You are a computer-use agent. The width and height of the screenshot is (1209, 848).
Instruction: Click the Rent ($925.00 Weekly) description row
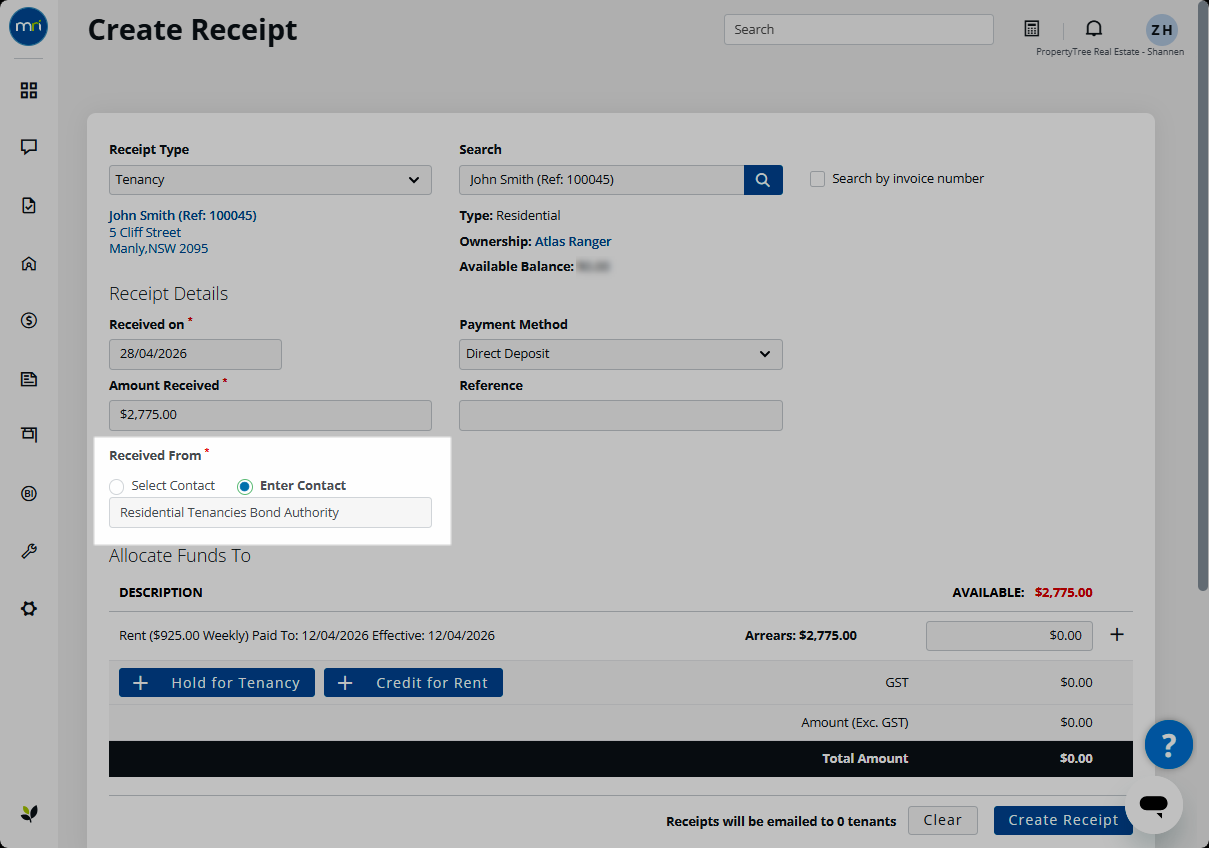[307, 635]
